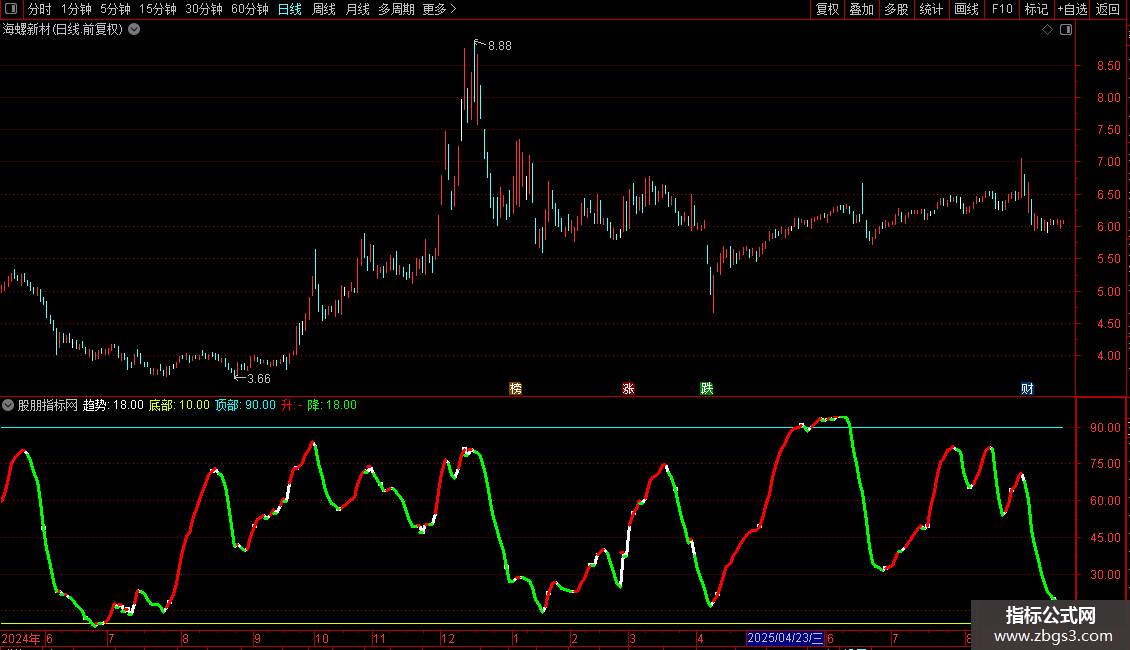
Task: Select the 日线 daily tab
Action: [290, 9]
